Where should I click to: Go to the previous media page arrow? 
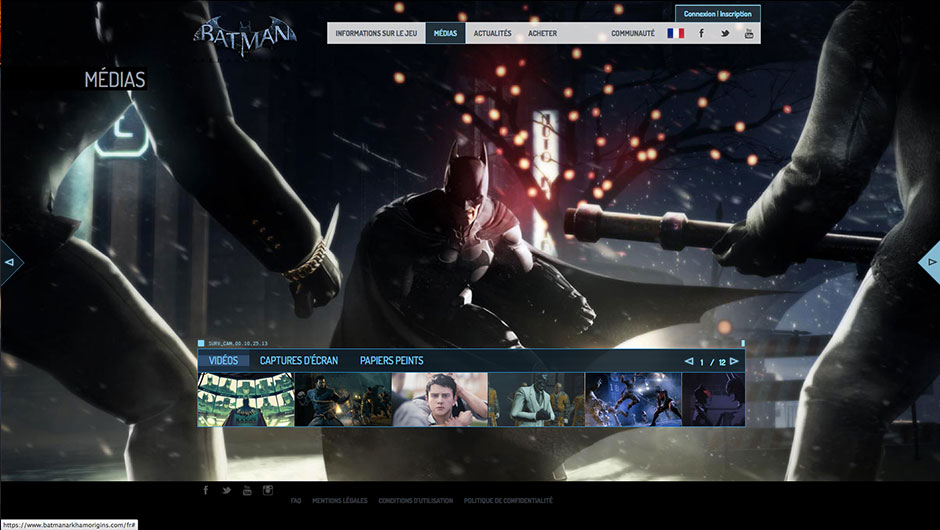tap(689, 362)
